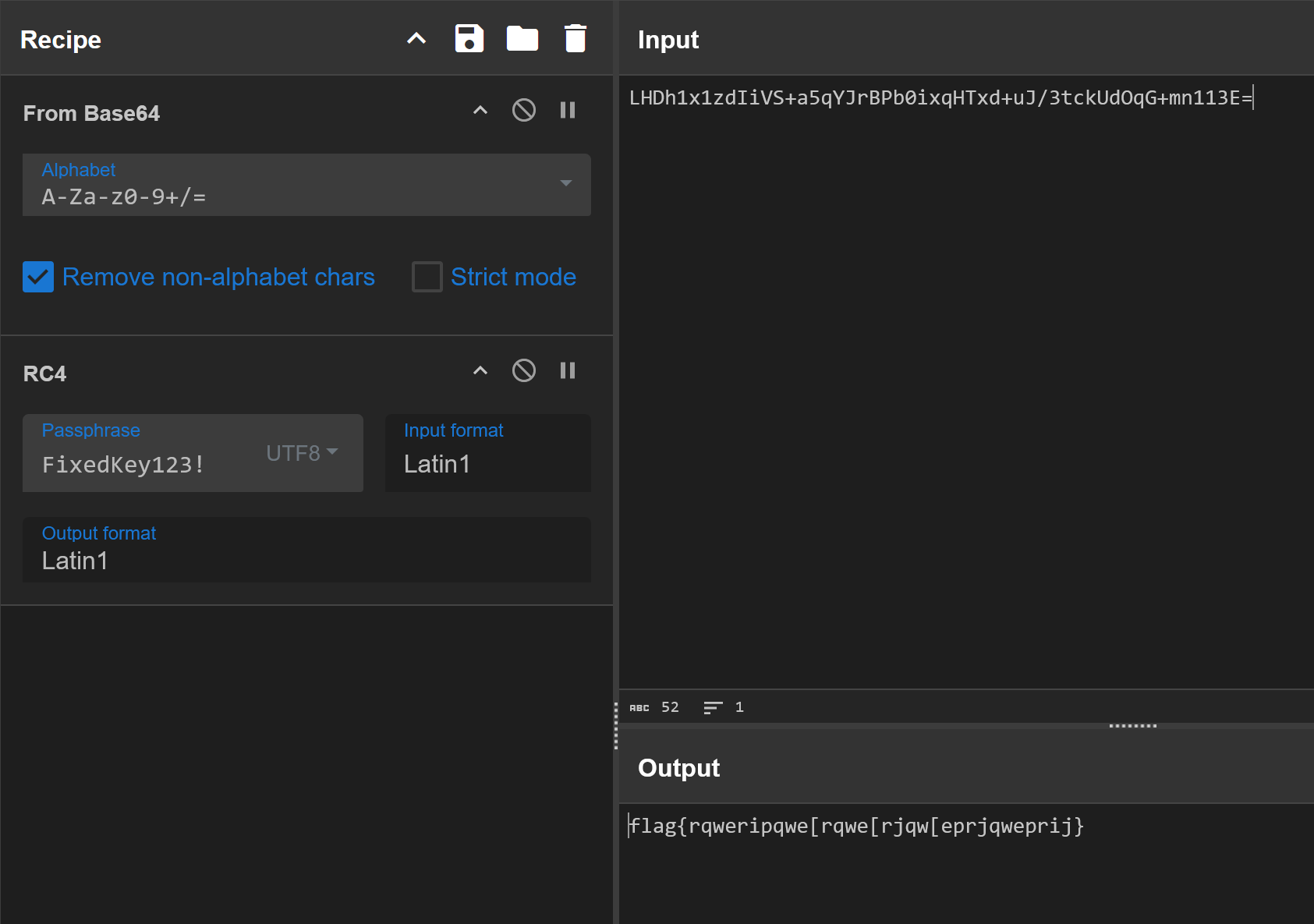This screenshot has width=1314, height=924.
Task: Collapse the Recipe panel chevron
Action: click(416, 38)
